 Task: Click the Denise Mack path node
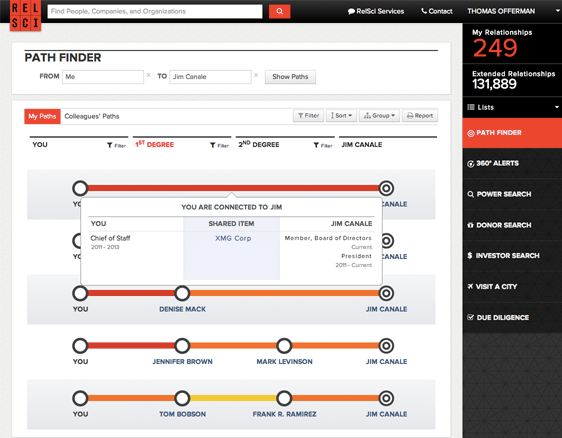182,293
